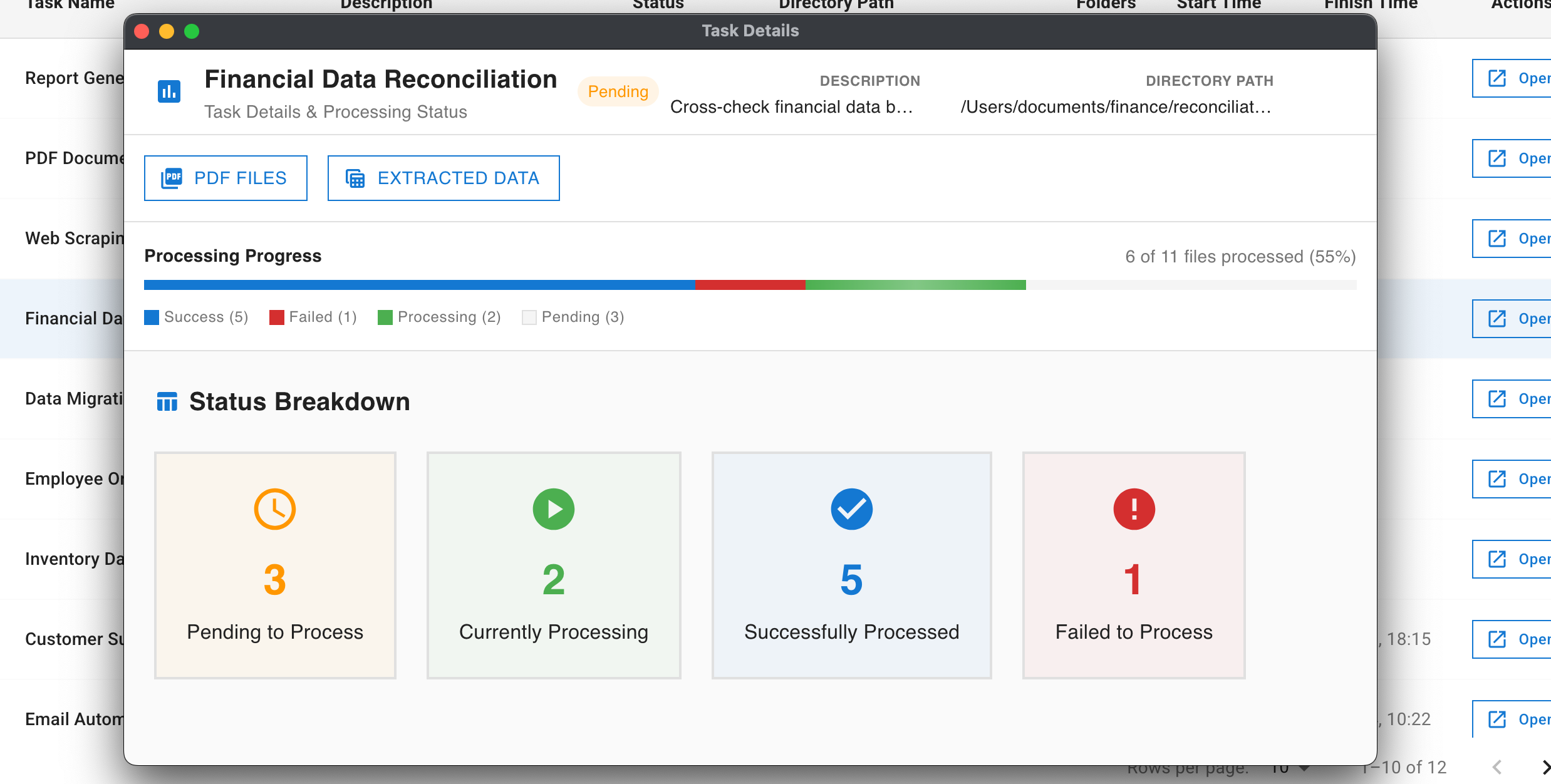This screenshot has width=1551, height=784.
Task: Open the PDF Docume… row in the background table
Action: point(1512,158)
